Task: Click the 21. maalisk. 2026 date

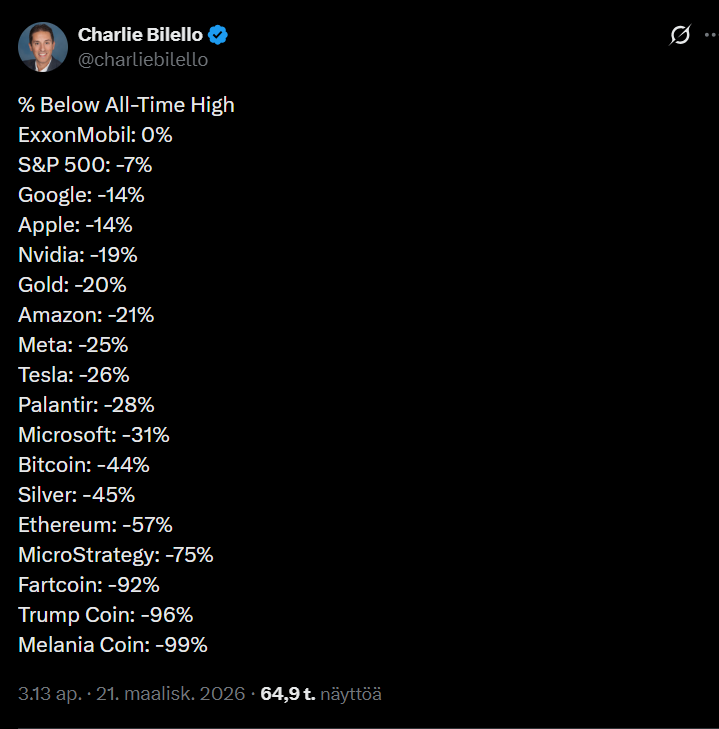Action: point(172,693)
